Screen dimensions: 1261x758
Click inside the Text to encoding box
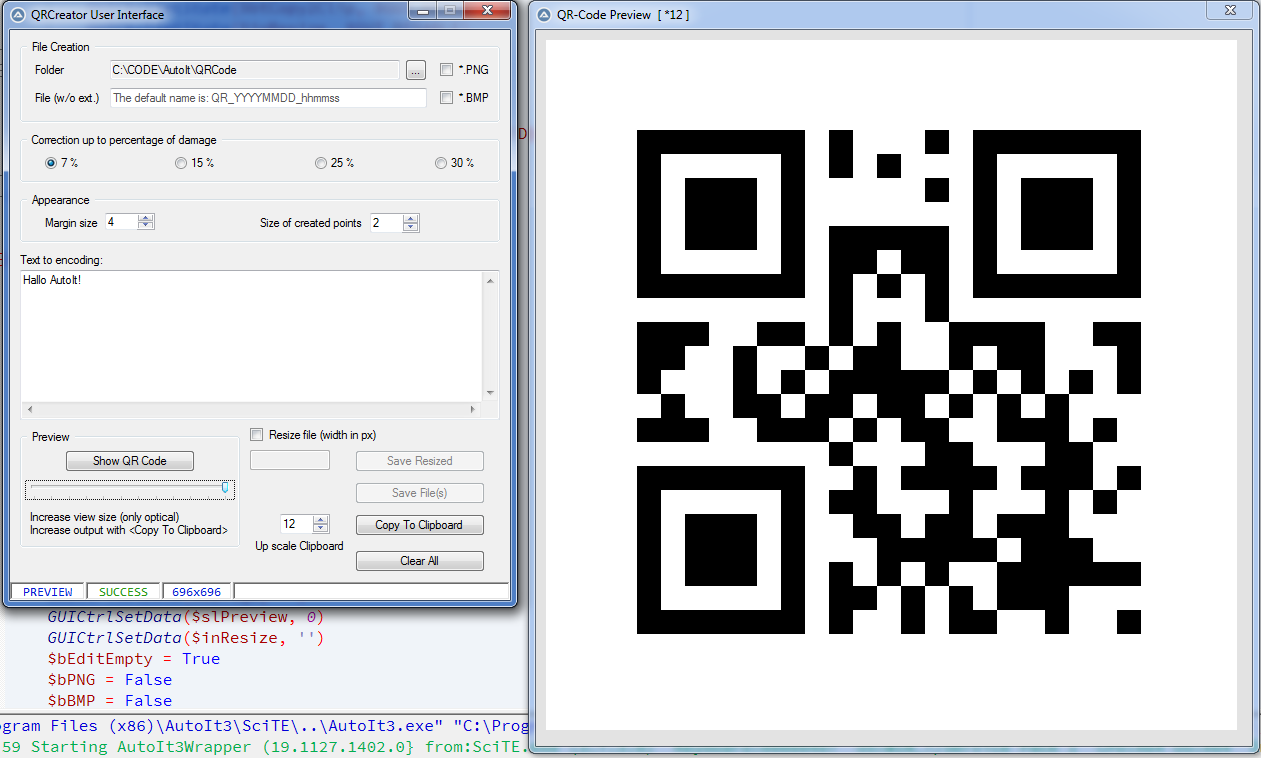click(250, 335)
